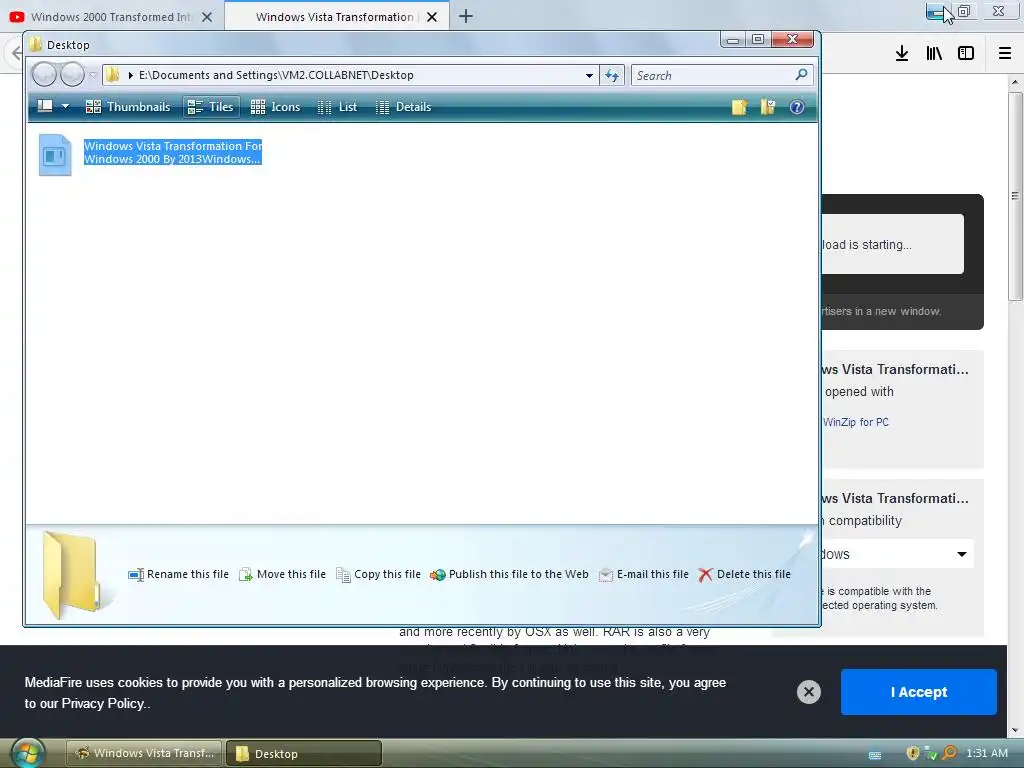1024x768 pixels.
Task: Click Move this file
Action: [282, 574]
